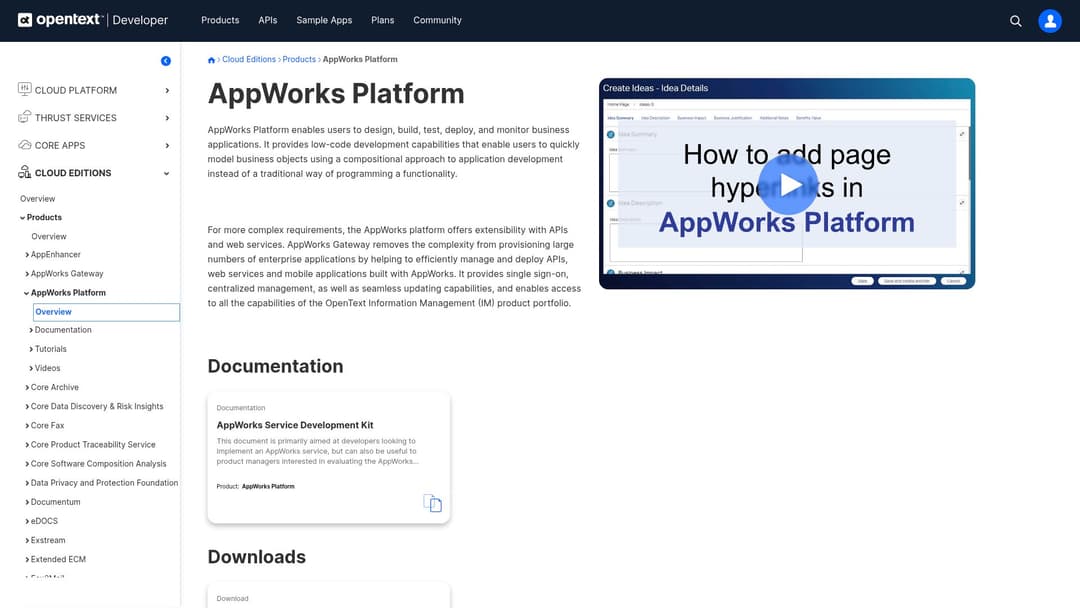This screenshot has width=1080, height=608.
Task: Open Overview under Products in sidebar
Action: coord(48,236)
